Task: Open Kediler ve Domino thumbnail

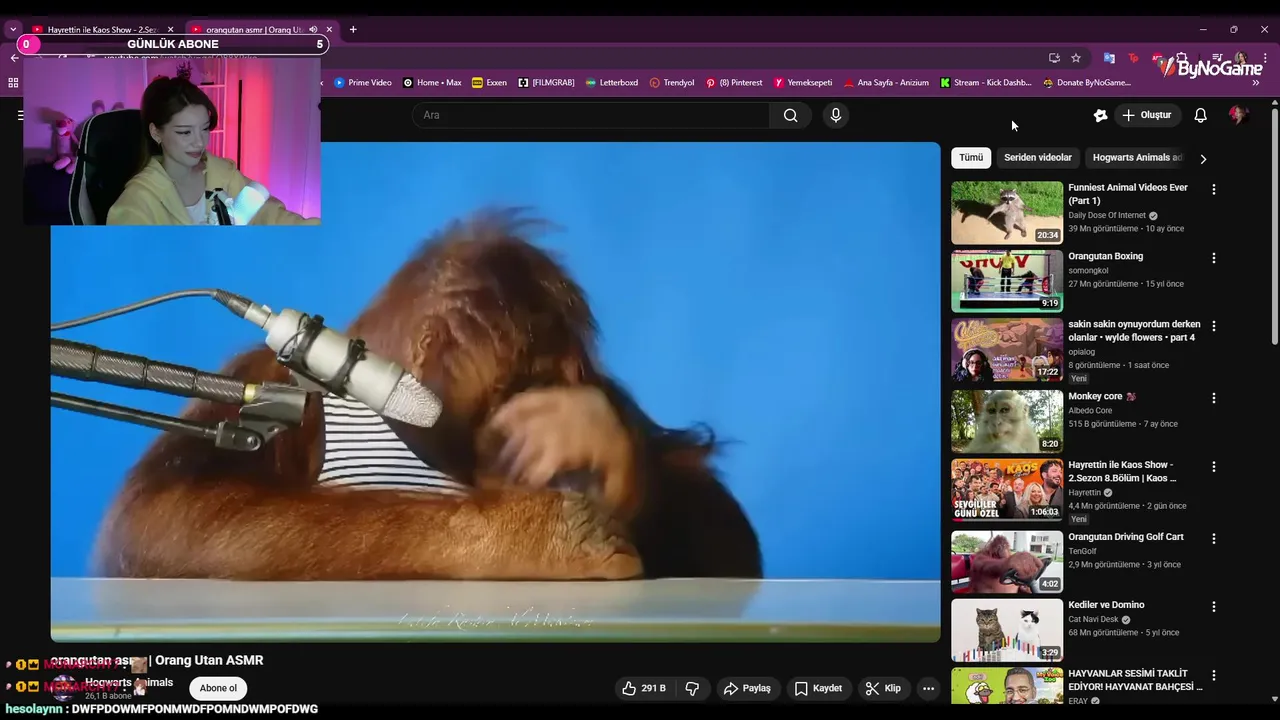Action: (1007, 630)
